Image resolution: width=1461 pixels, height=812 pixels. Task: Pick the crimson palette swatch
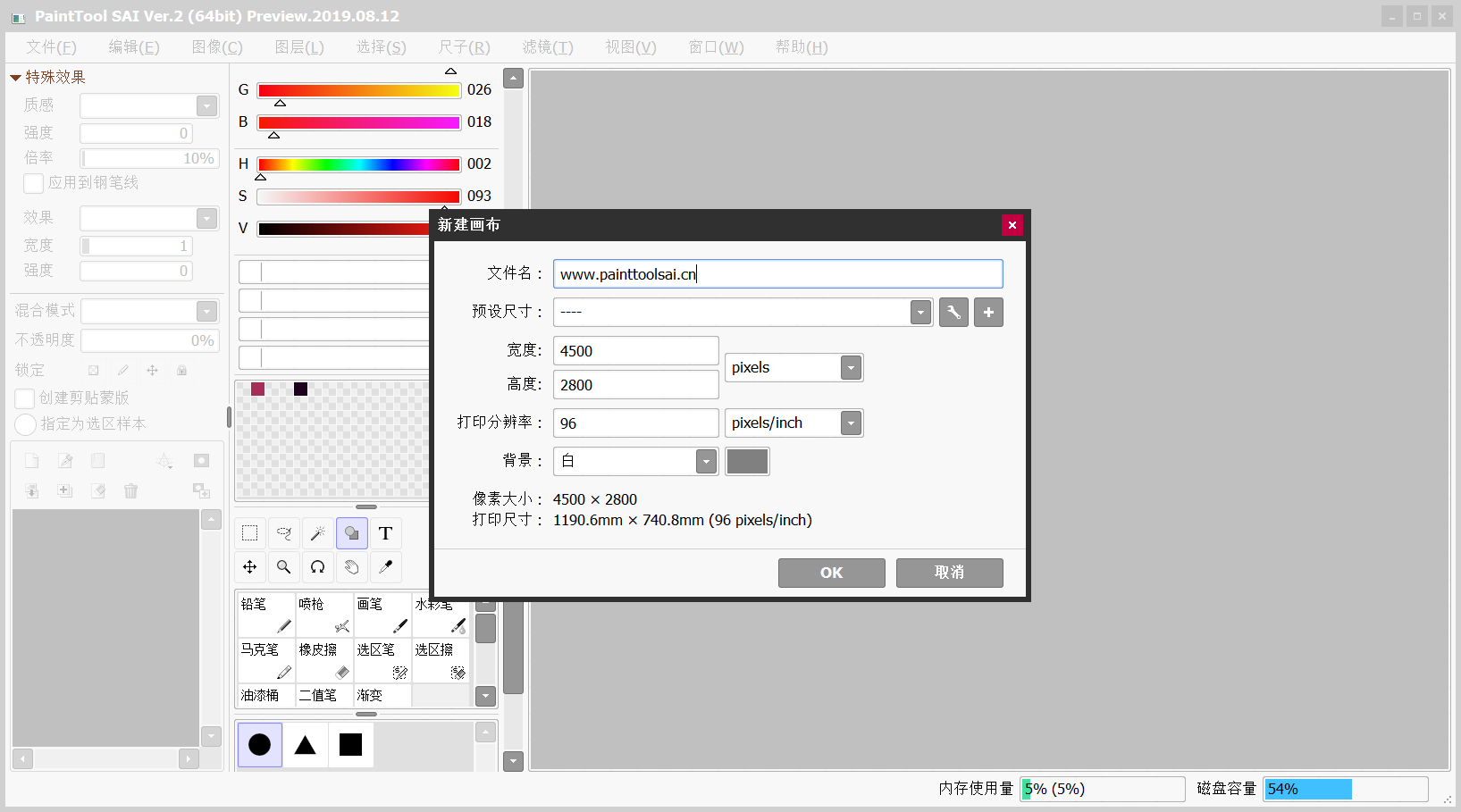click(257, 389)
